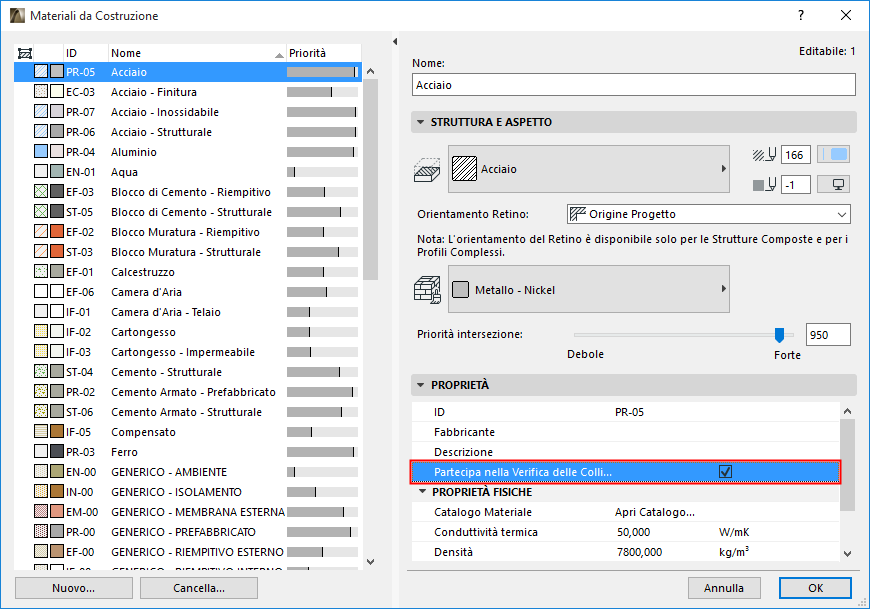Click the Metallo - Nickel surface preview swatch
The image size is (870, 609).
tap(461, 290)
